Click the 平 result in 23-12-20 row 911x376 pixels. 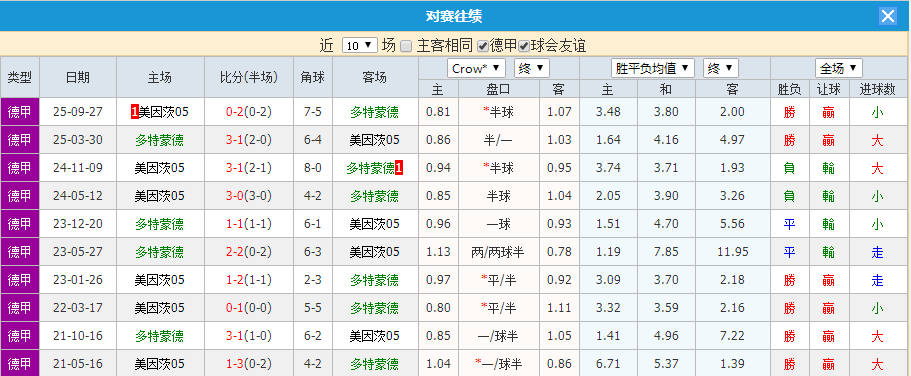click(790, 224)
